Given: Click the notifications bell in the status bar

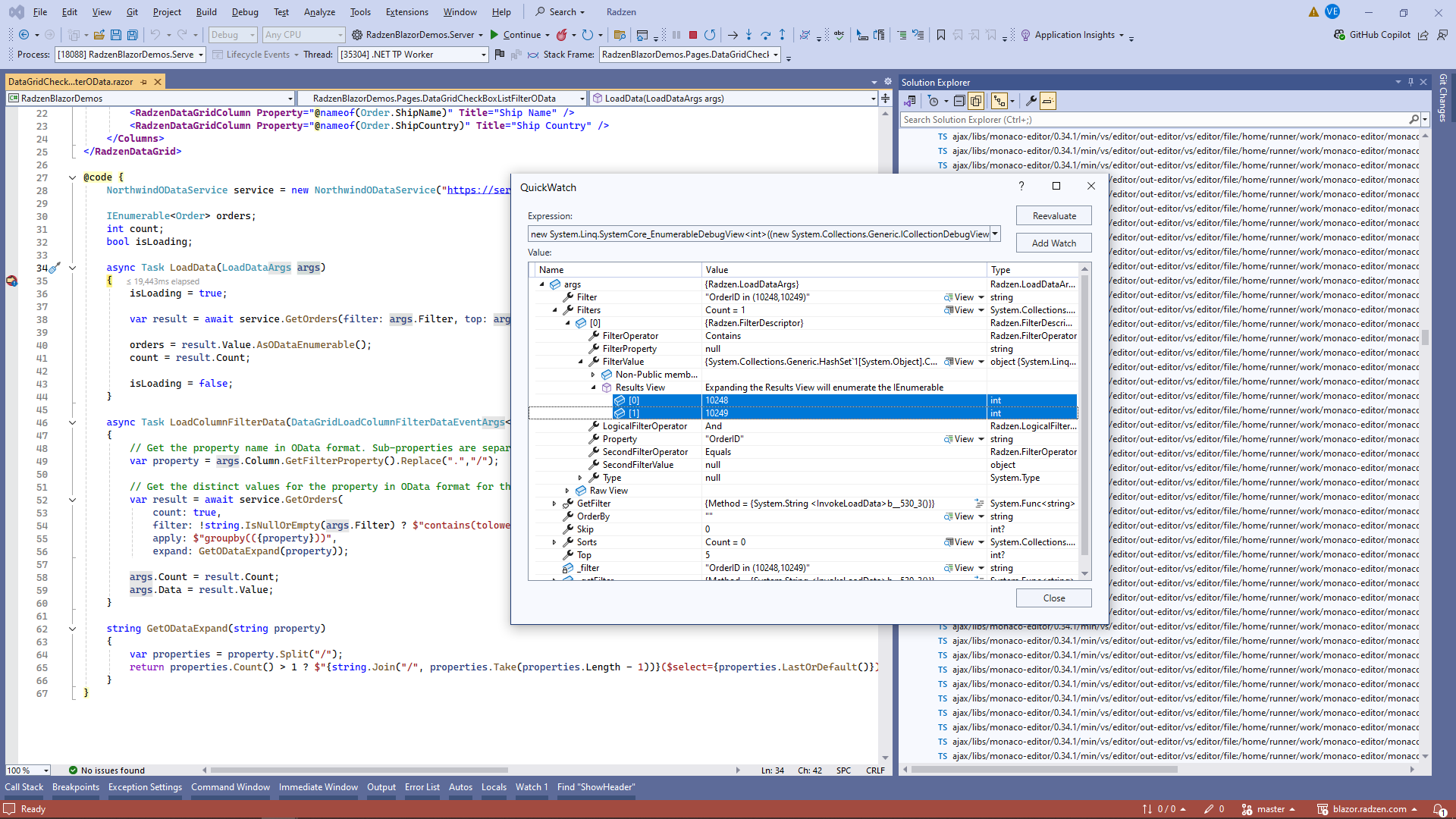Looking at the screenshot, I should click(x=1438, y=809).
